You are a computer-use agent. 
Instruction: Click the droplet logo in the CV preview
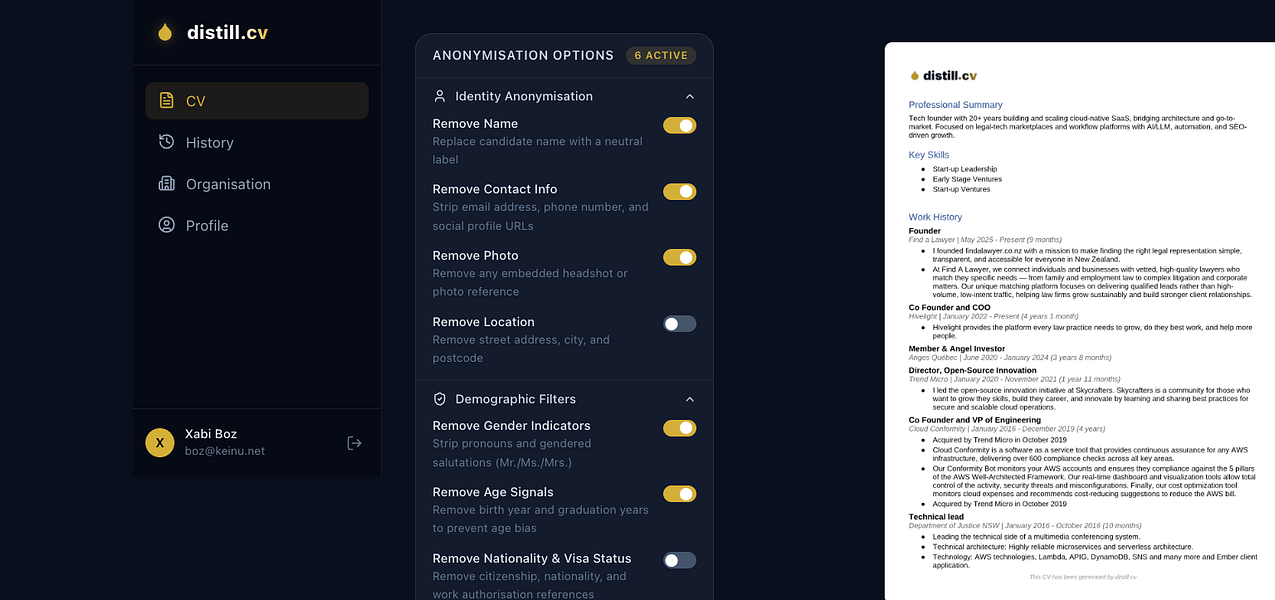pos(914,75)
